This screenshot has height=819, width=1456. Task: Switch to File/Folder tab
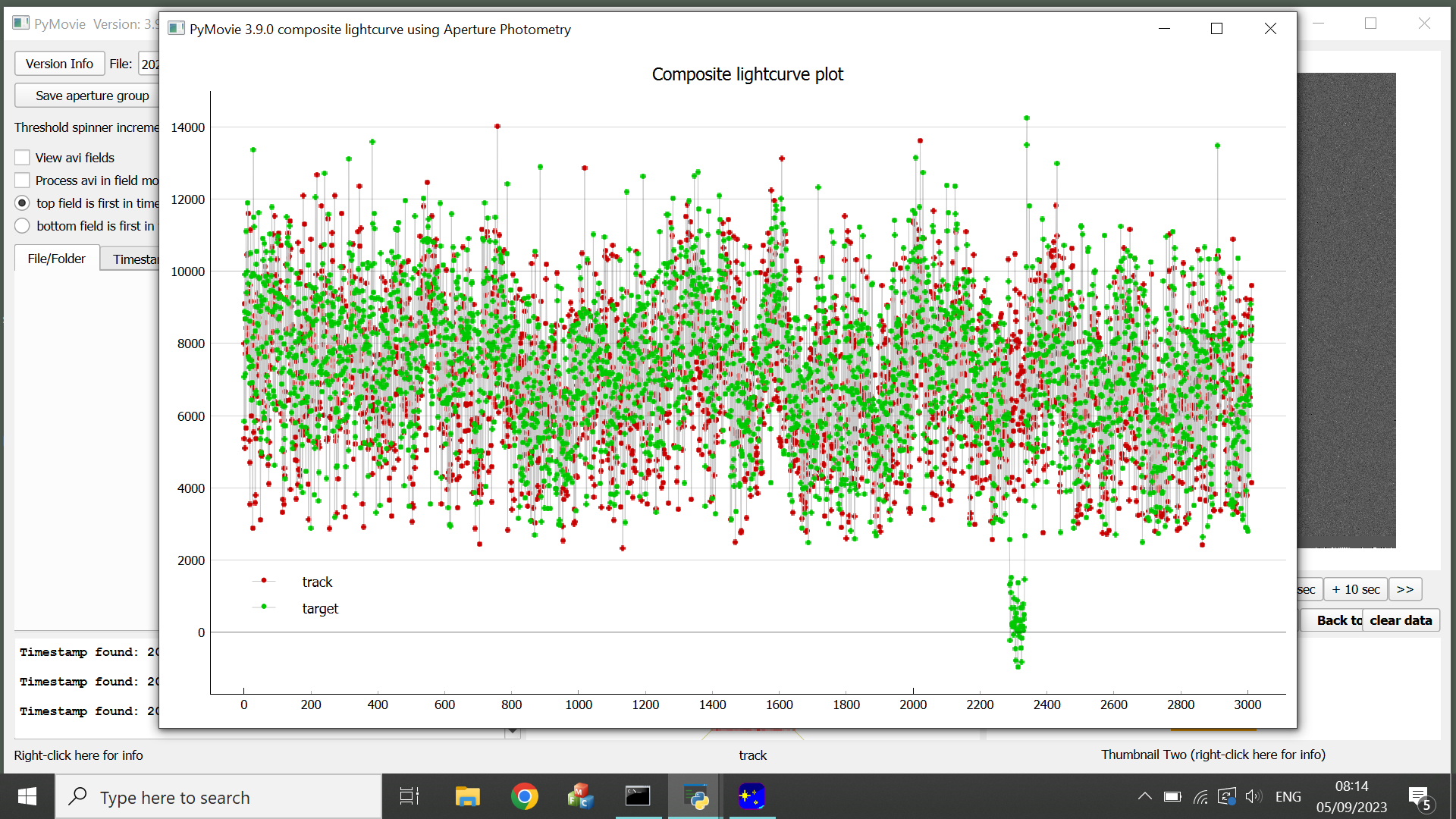[x=57, y=259]
